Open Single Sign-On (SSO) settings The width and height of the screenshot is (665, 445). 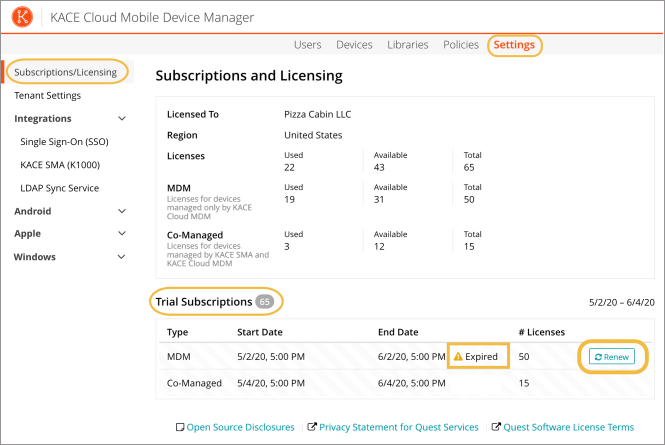point(64,142)
